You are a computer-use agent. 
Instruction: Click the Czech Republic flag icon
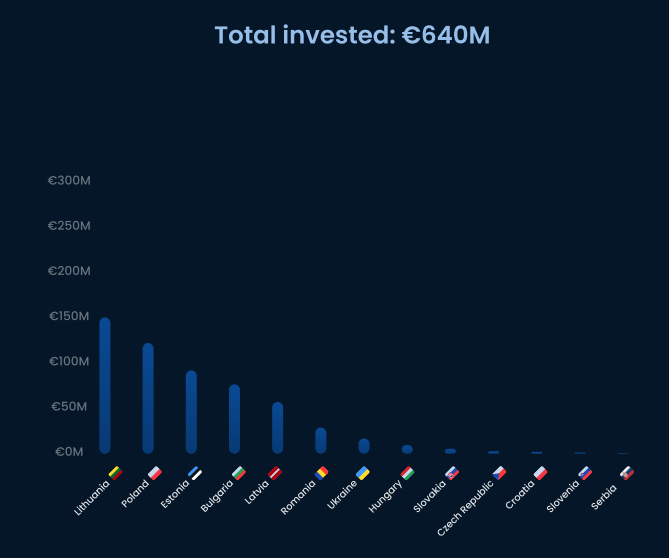tap(499, 472)
